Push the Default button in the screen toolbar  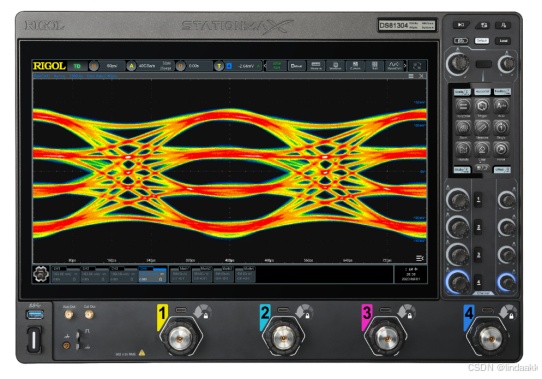(x=296, y=66)
